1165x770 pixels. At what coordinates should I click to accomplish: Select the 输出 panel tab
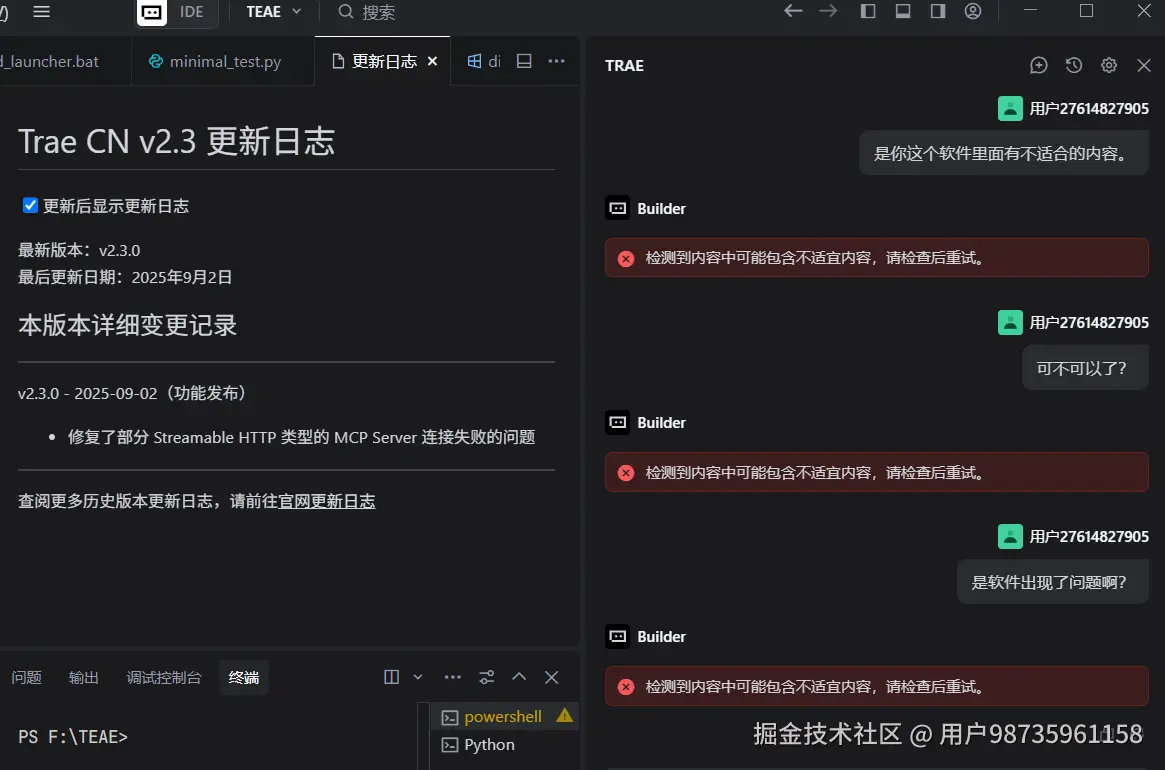tap(84, 677)
